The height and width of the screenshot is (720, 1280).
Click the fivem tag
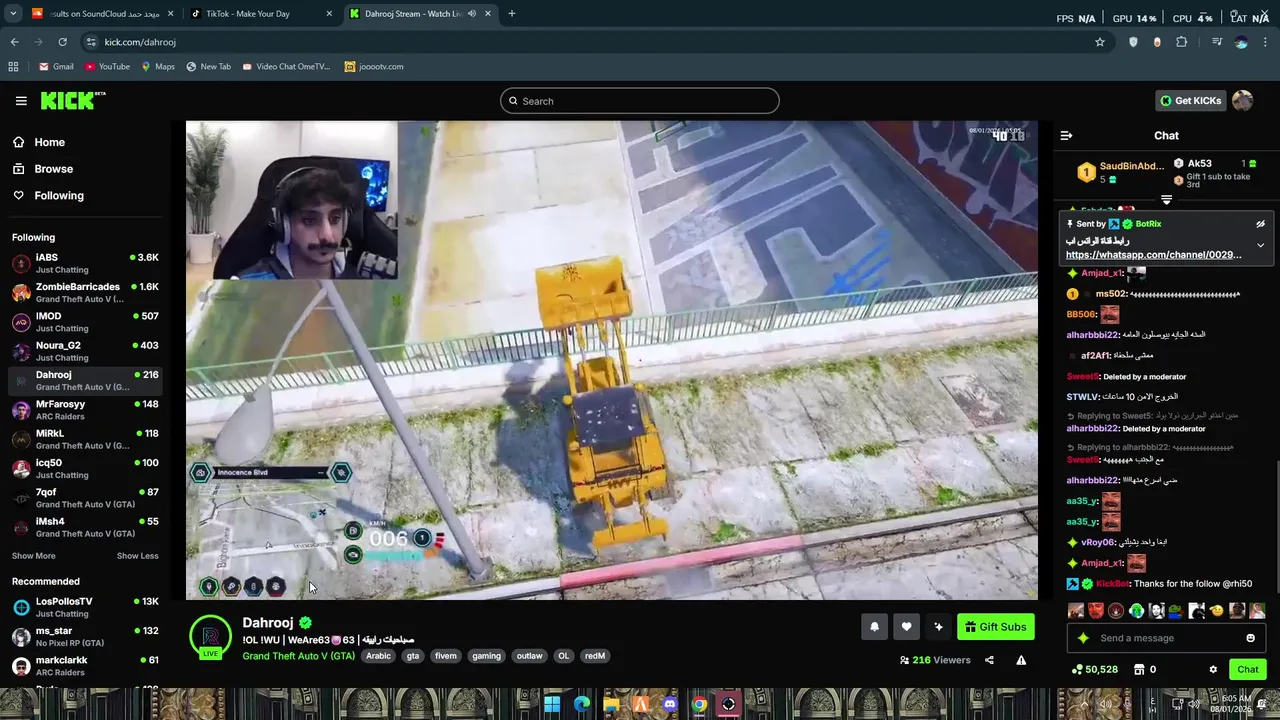click(445, 656)
